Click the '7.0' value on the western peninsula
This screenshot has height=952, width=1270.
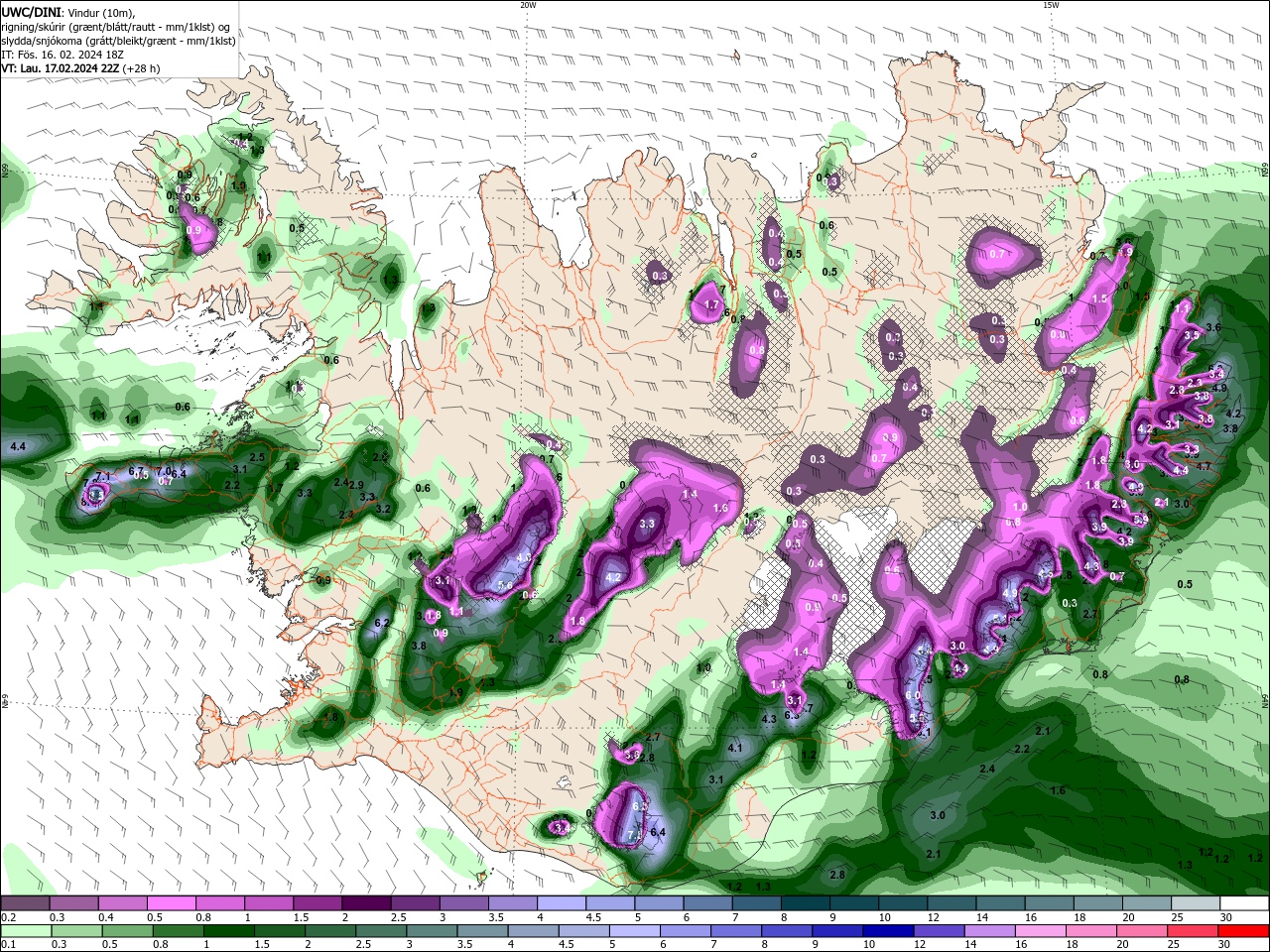pos(165,471)
